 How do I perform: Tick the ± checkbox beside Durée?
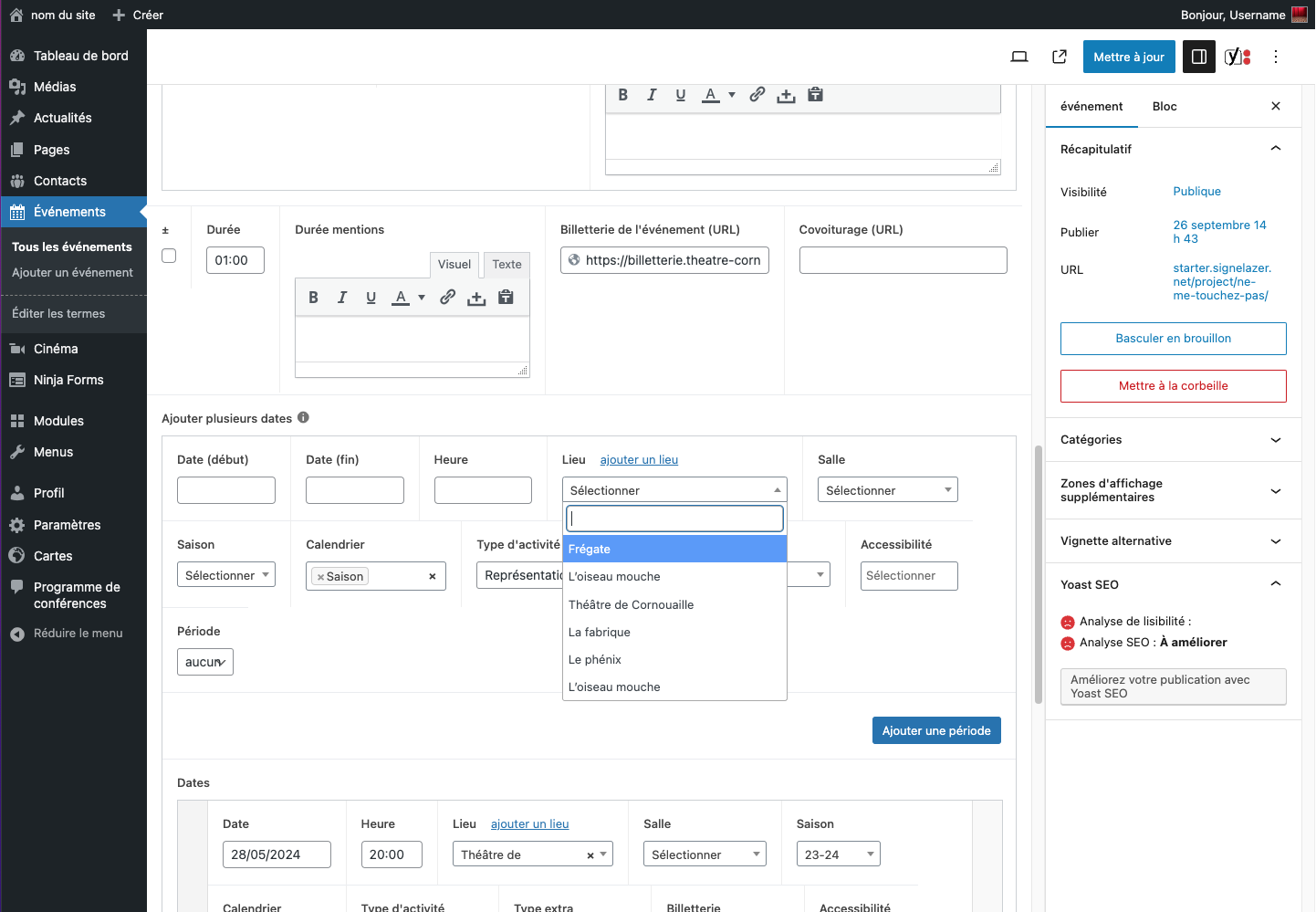pyautogui.click(x=169, y=257)
